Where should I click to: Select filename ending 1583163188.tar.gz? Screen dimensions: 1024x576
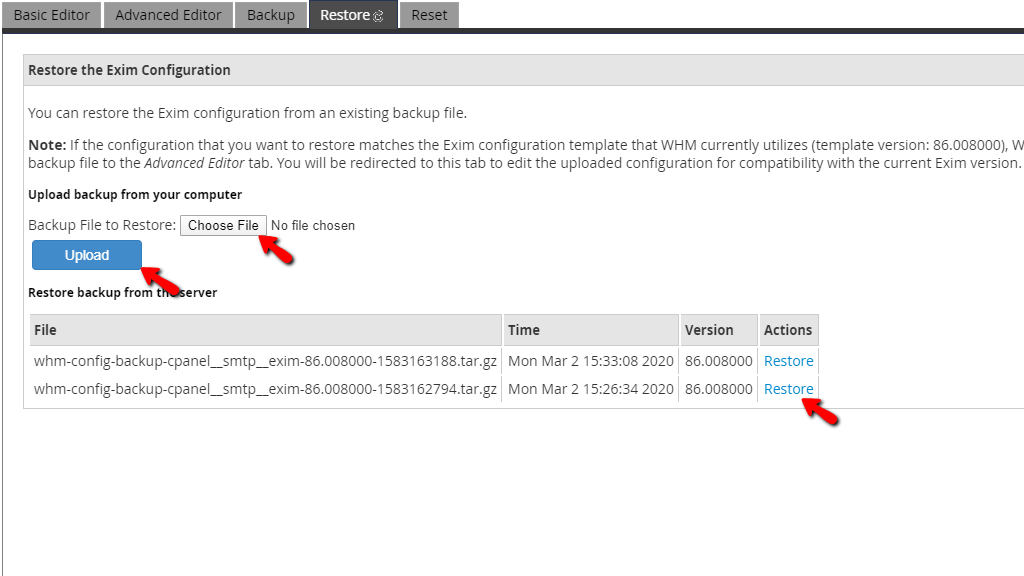point(265,360)
